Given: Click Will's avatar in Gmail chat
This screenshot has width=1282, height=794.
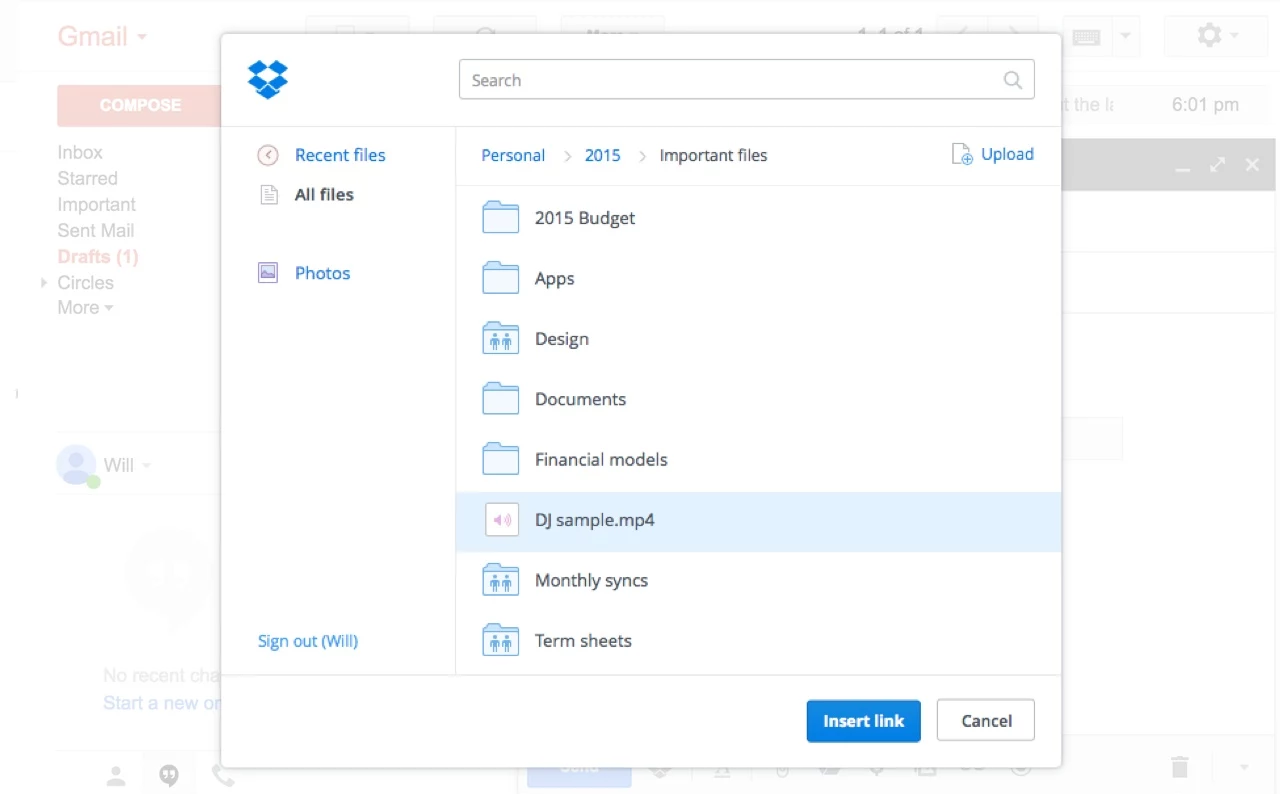Looking at the screenshot, I should point(76,464).
